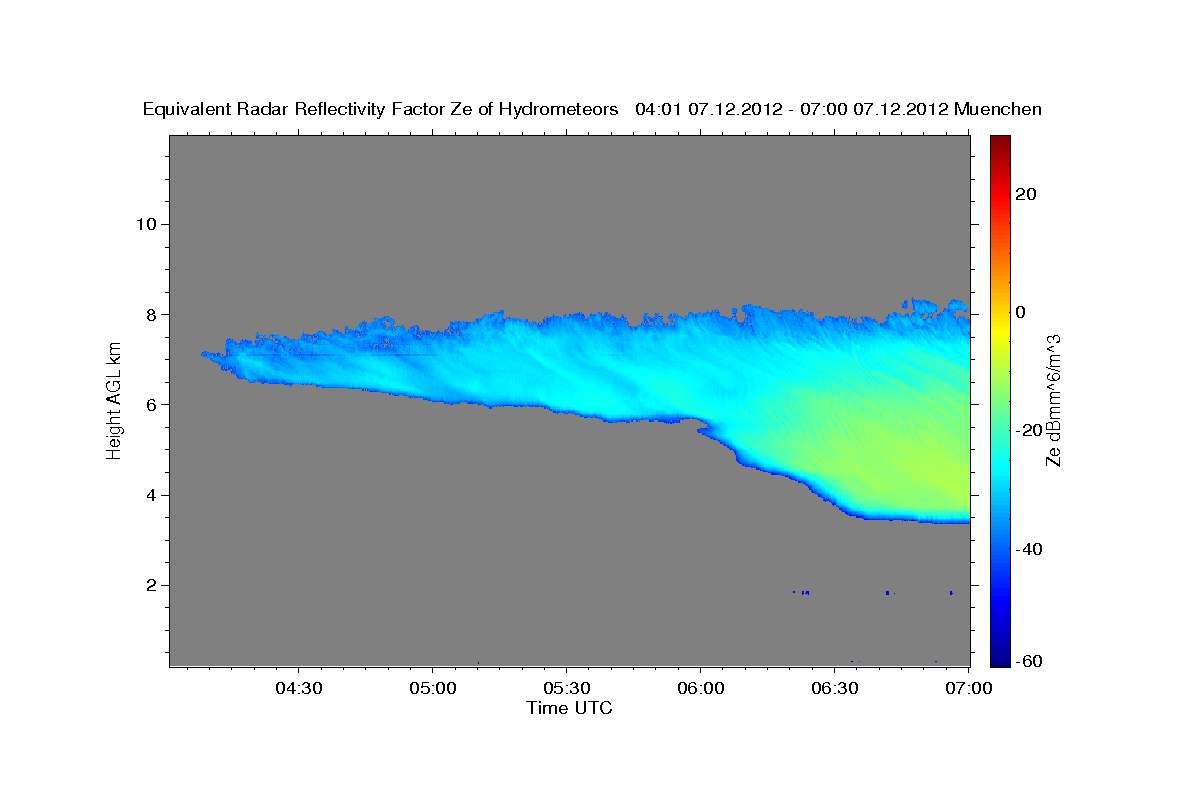Click the date range '04:01 07.12.2012' in title

pos(707,110)
